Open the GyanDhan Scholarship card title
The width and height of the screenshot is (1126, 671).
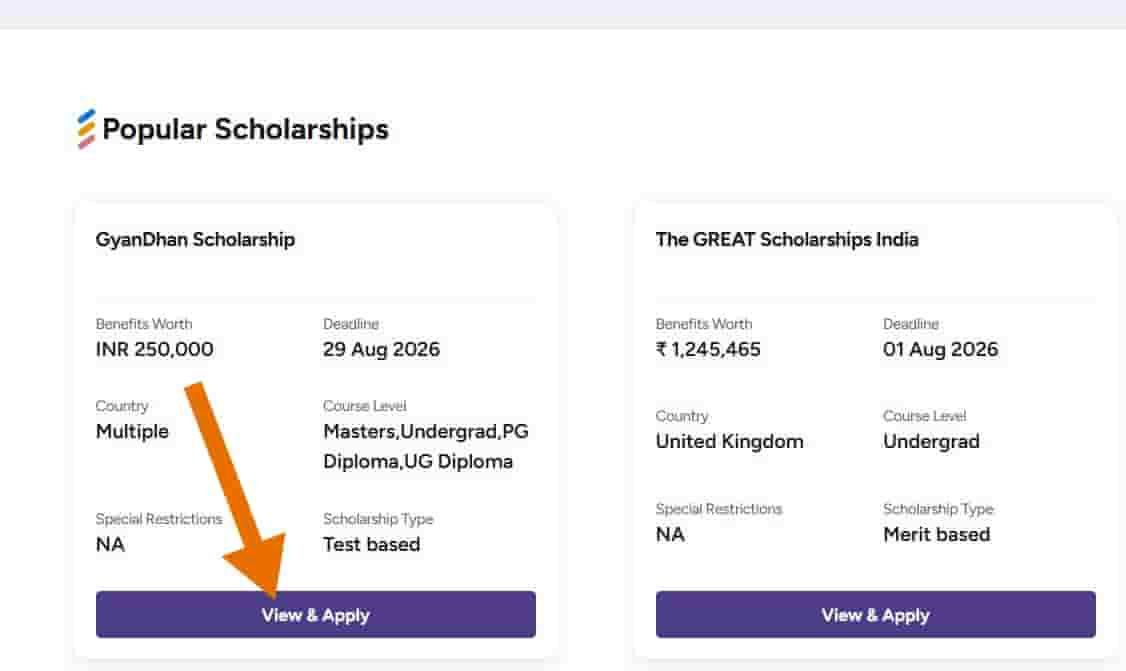(195, 239)
